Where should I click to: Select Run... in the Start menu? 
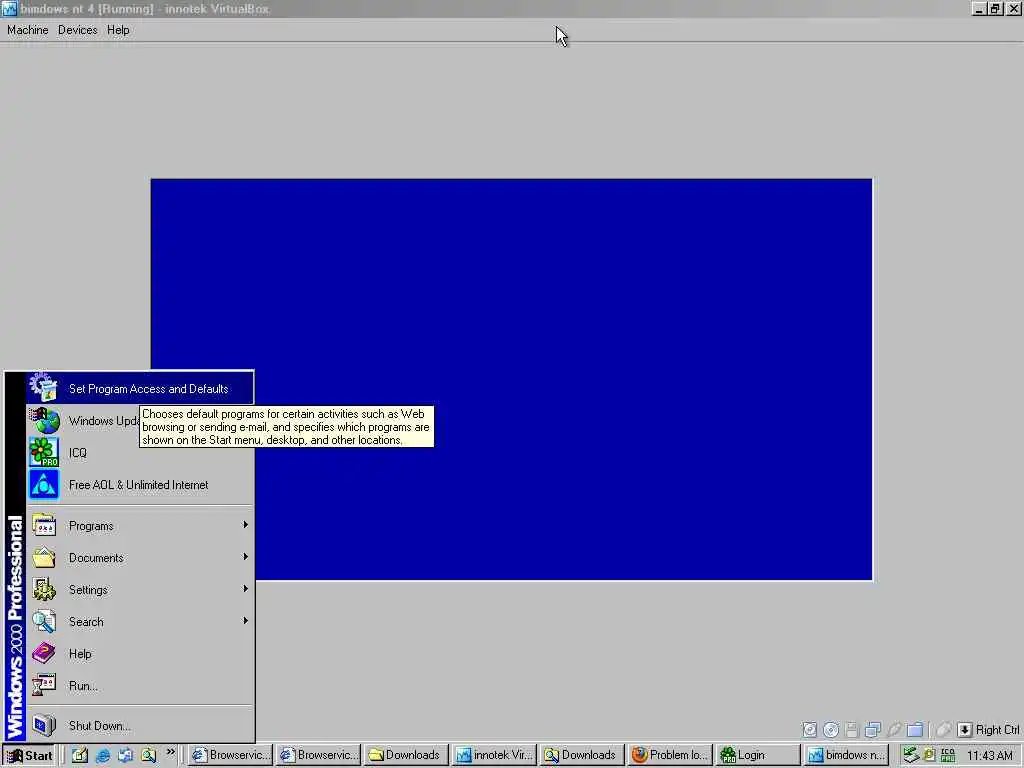(140, 686)
